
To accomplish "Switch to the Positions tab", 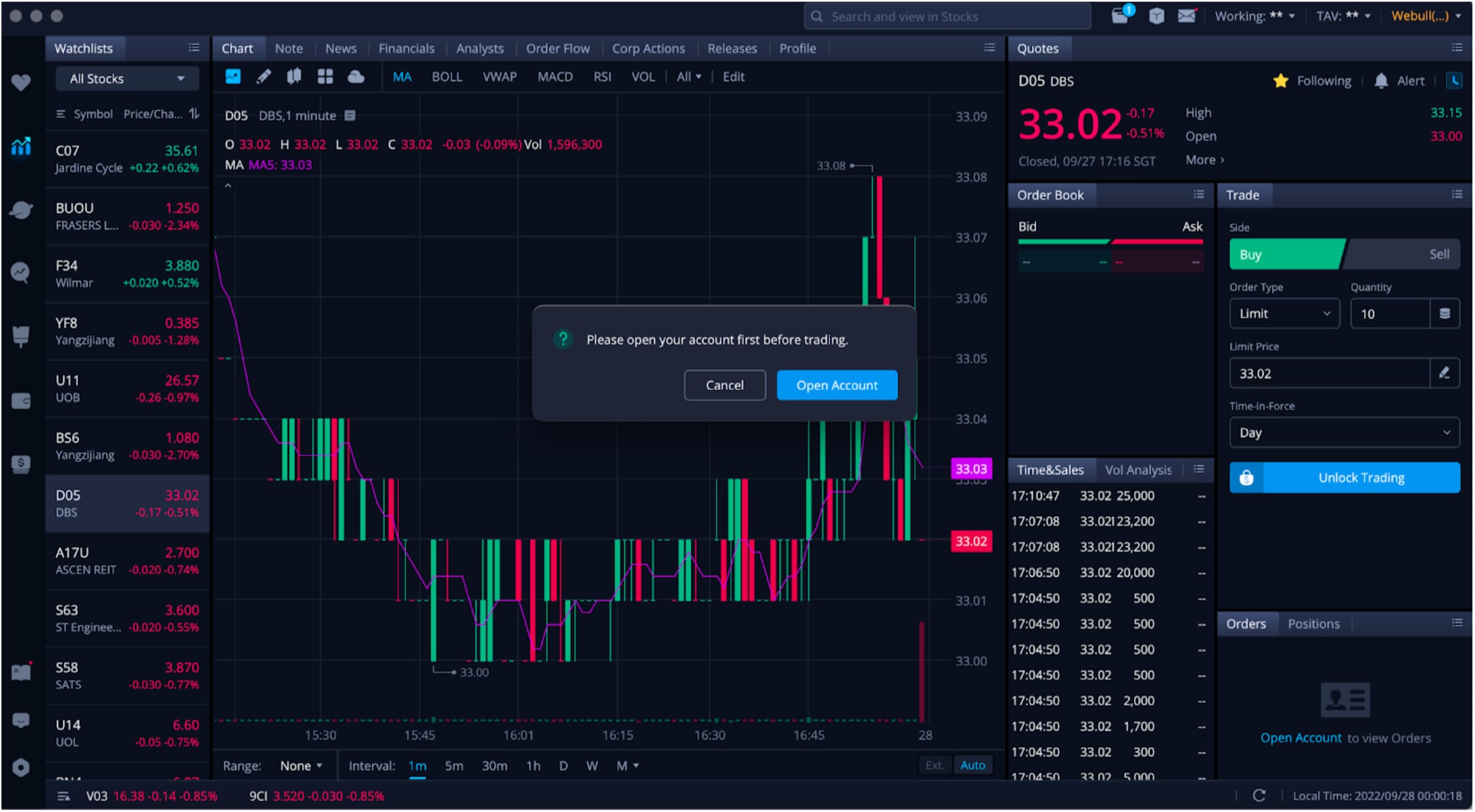I will pyautogui.click(x=1313, y=624).
